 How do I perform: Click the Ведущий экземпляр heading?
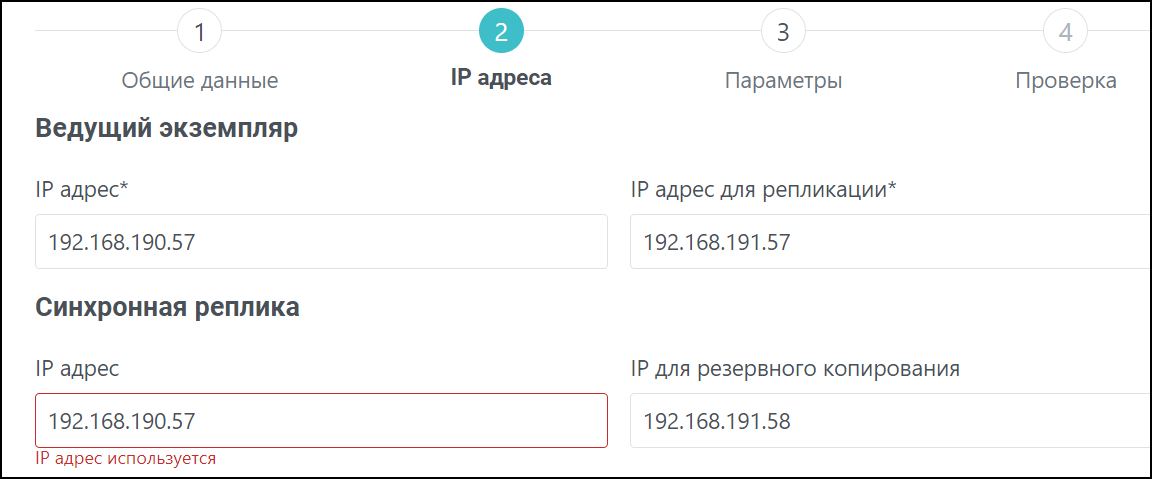tap(167, 129)
